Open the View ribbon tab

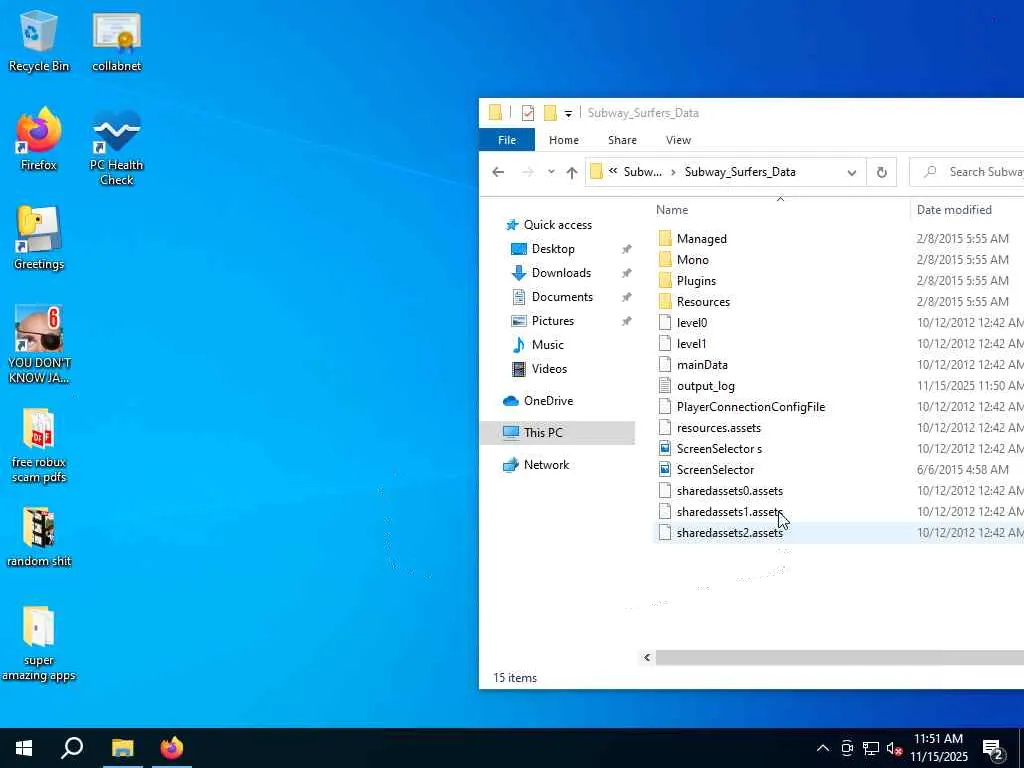[679, 140]
